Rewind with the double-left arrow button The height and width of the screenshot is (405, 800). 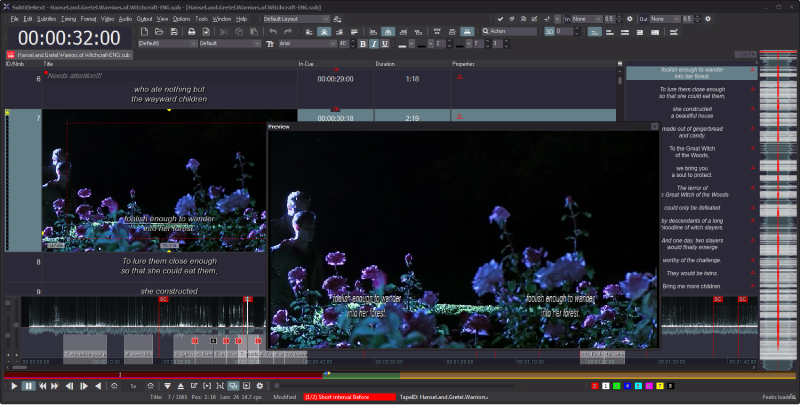point(43,386)
